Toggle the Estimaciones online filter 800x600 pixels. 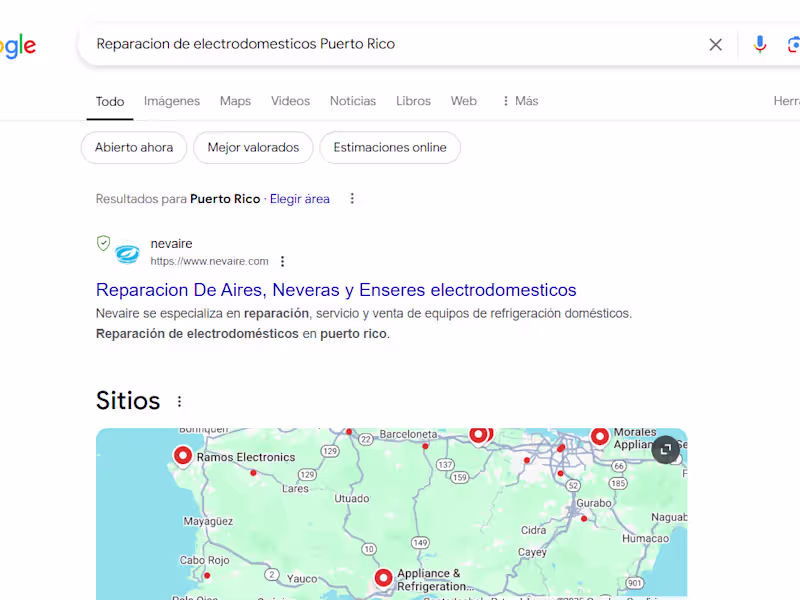coord(389,147)
